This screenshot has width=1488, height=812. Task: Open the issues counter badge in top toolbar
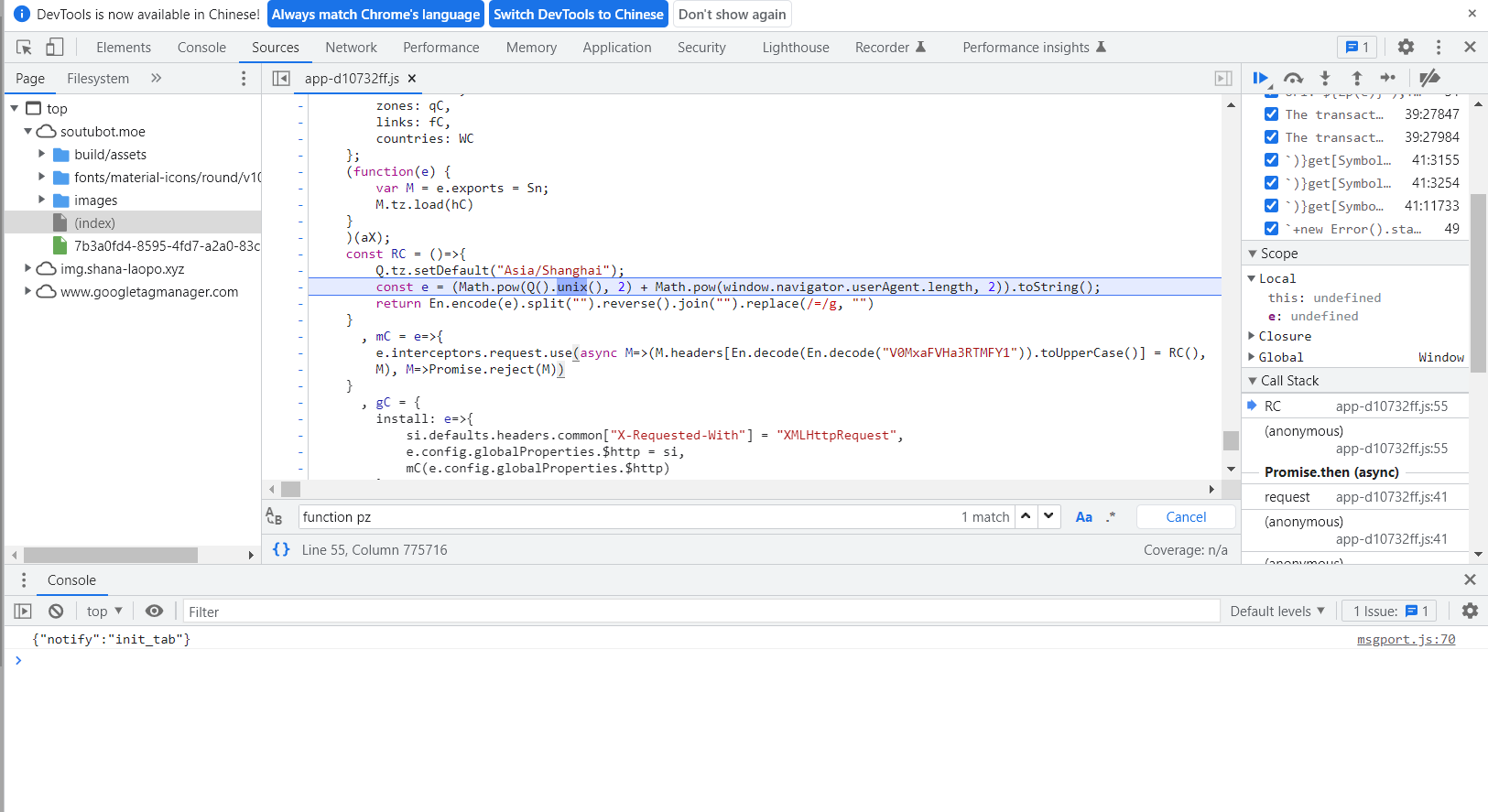click(1357, 47)
